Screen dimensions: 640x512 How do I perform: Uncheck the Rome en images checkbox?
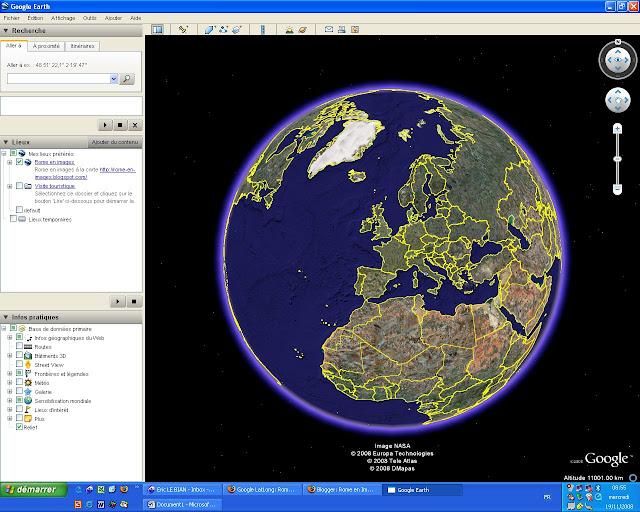pyautogui.click(x=19, y=162)
